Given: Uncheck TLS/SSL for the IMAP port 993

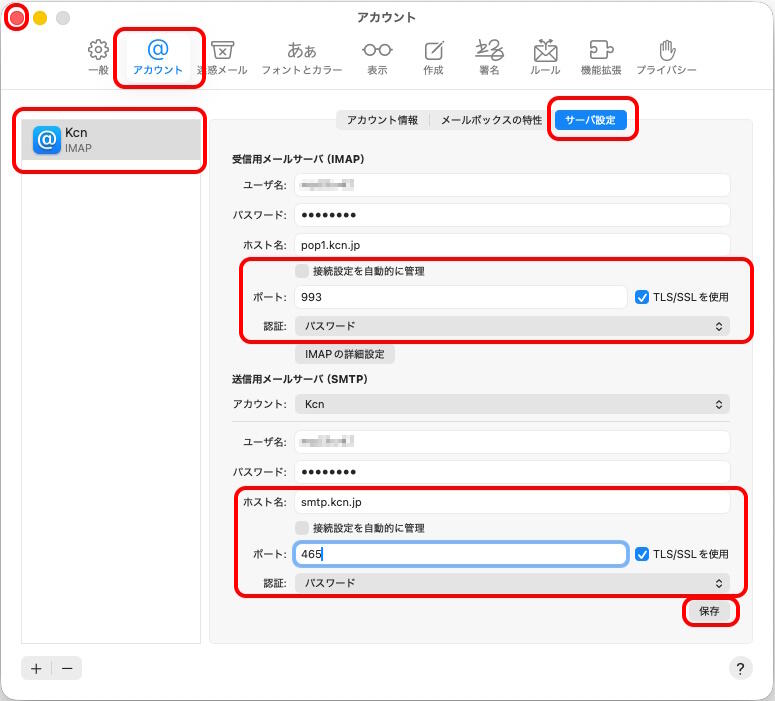Looking at the screenshot, I should pyautogui.click(x=642, y=297).
